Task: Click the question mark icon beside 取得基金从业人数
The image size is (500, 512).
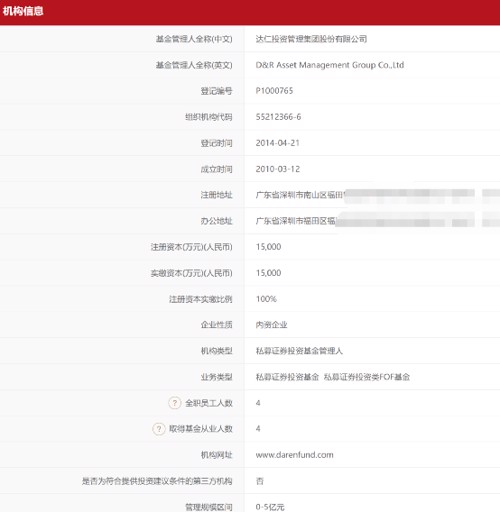Action: pyautogui.click(x=159, y=429)
